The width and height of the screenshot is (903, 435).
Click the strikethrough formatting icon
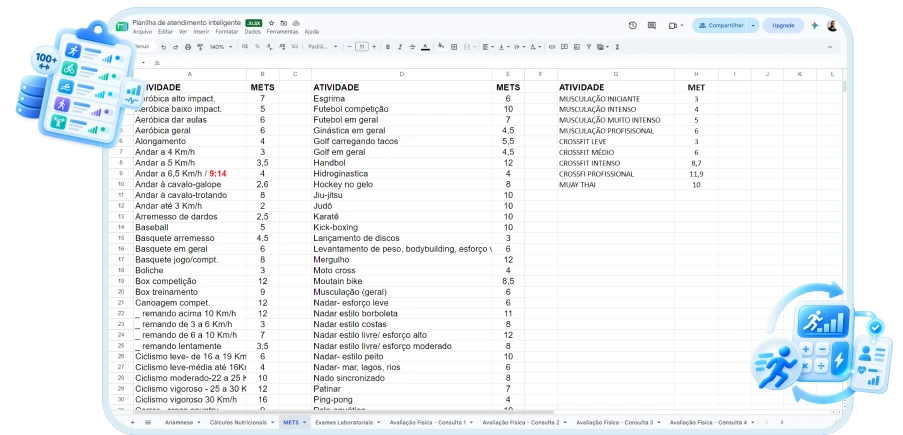click(412, 47)
